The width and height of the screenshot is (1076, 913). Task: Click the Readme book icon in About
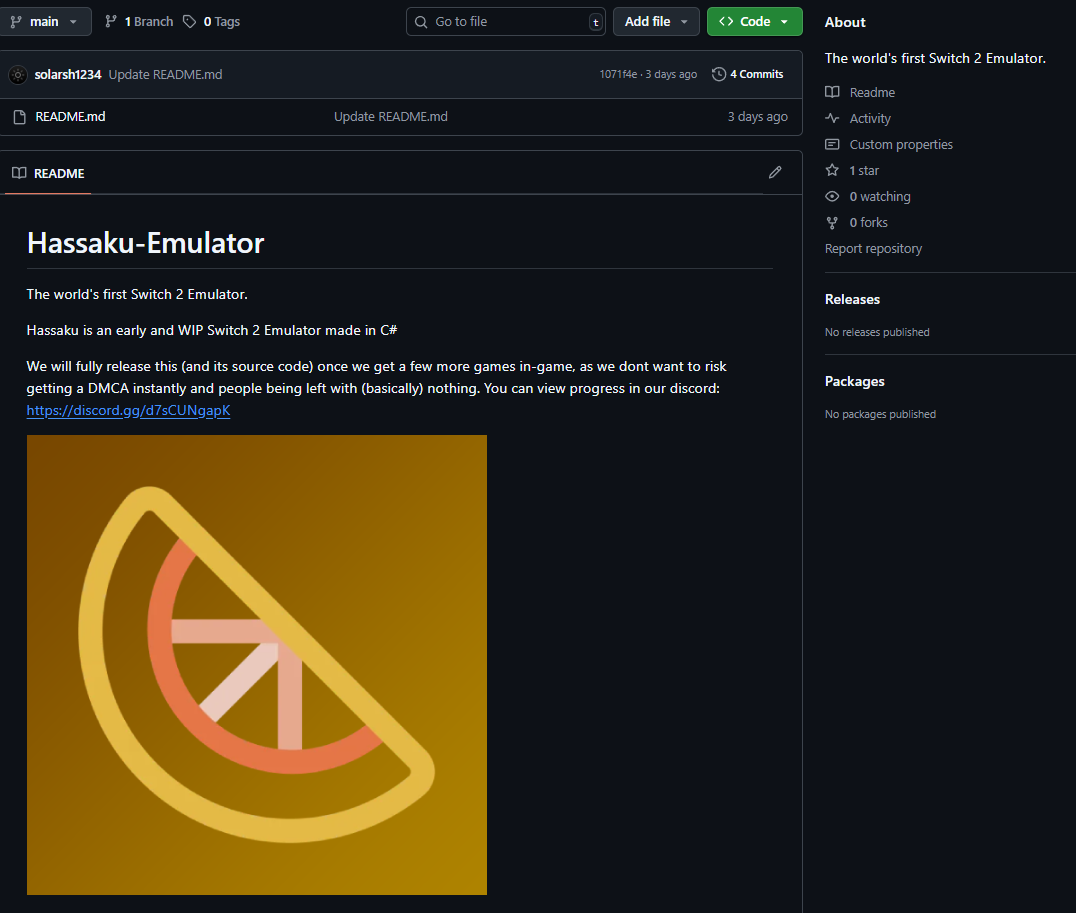coord(832,92)
